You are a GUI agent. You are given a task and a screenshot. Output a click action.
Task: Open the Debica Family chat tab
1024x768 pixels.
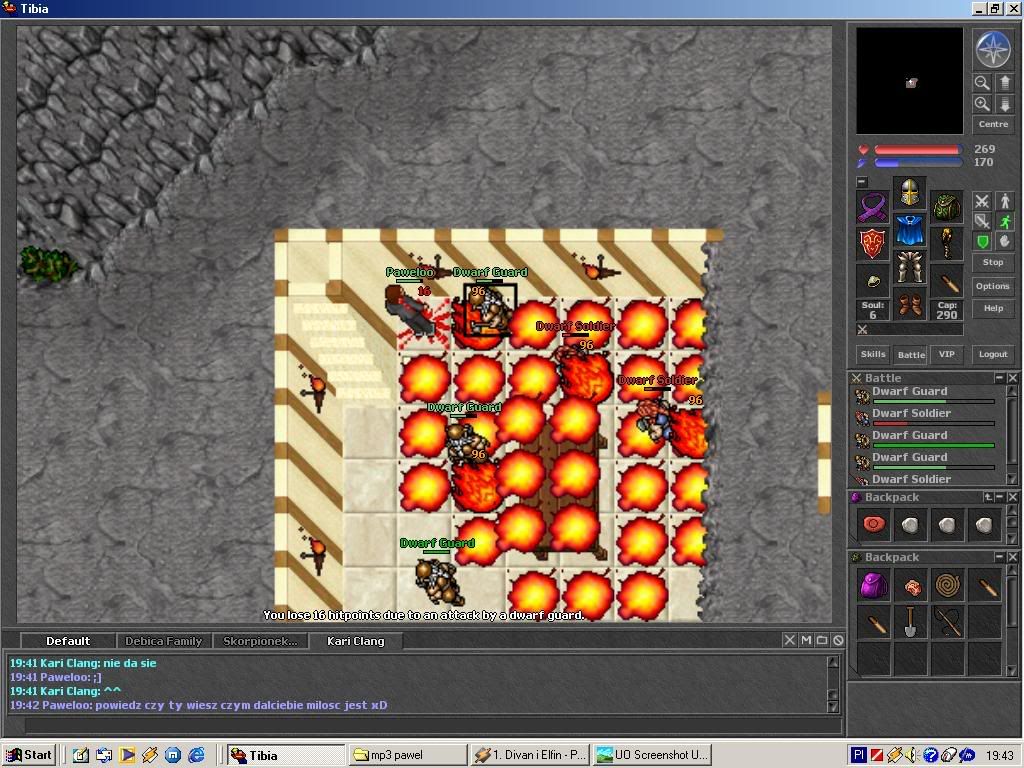pos(163,641)
